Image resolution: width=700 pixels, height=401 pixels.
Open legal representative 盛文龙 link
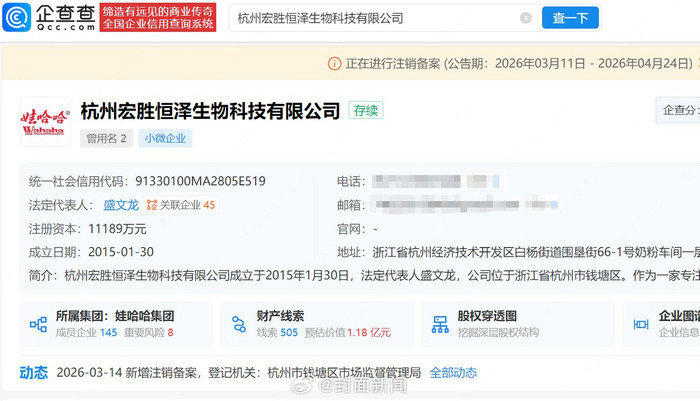coord(121,205)
